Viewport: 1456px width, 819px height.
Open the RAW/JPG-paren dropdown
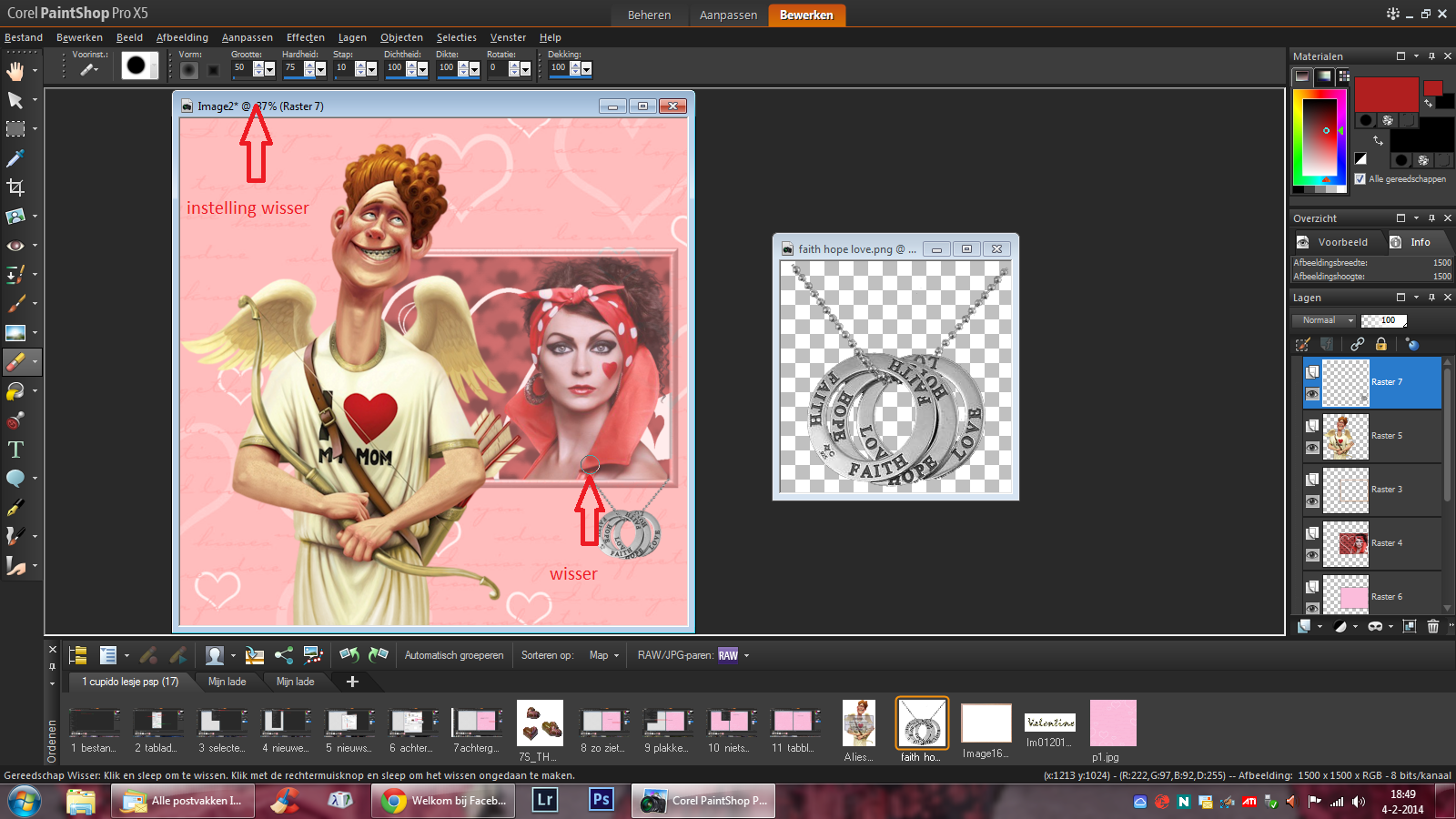746,655
